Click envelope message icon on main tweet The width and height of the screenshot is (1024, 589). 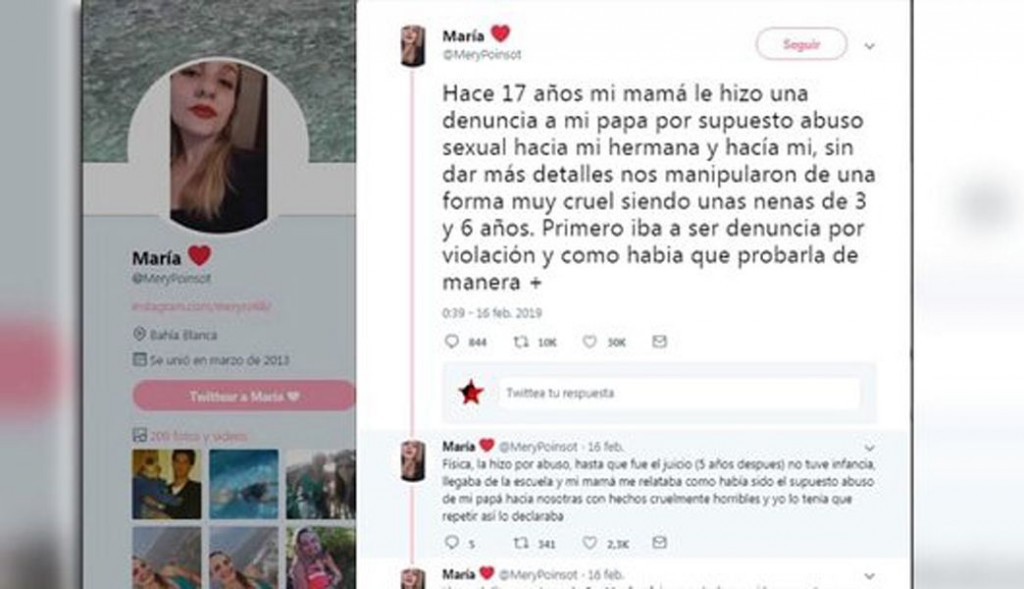pyautogui.click(x=660, y=341)
